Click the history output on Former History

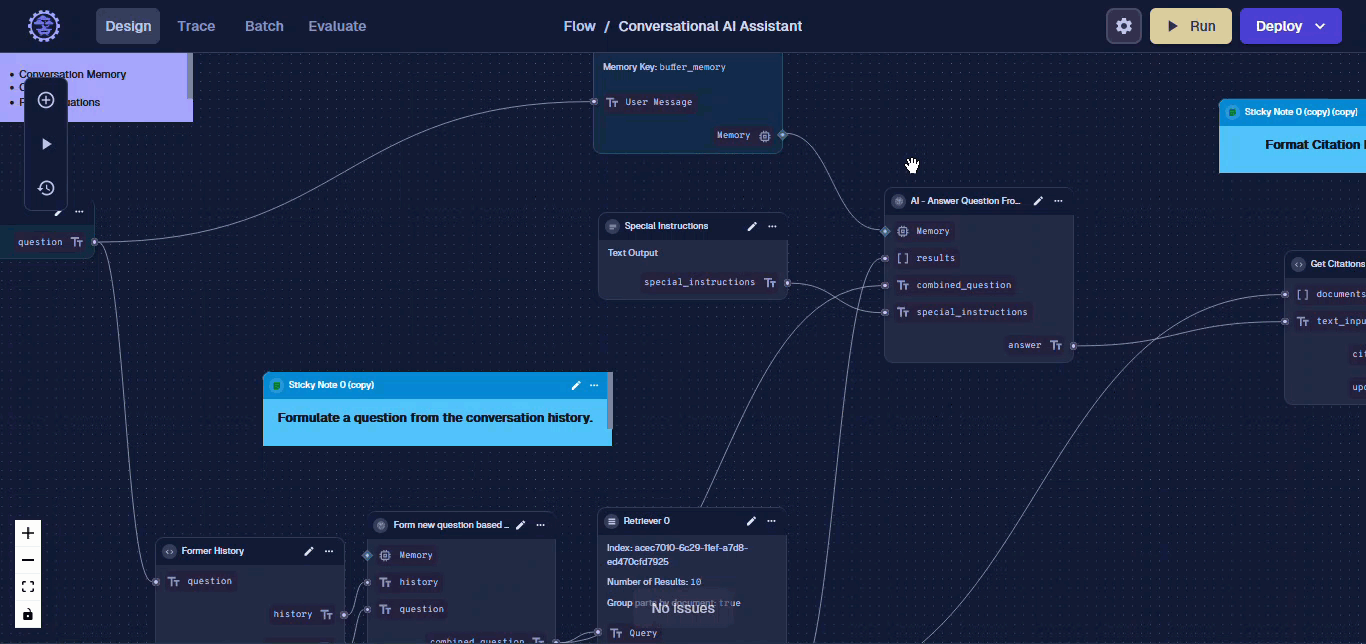tap(344, 615)
